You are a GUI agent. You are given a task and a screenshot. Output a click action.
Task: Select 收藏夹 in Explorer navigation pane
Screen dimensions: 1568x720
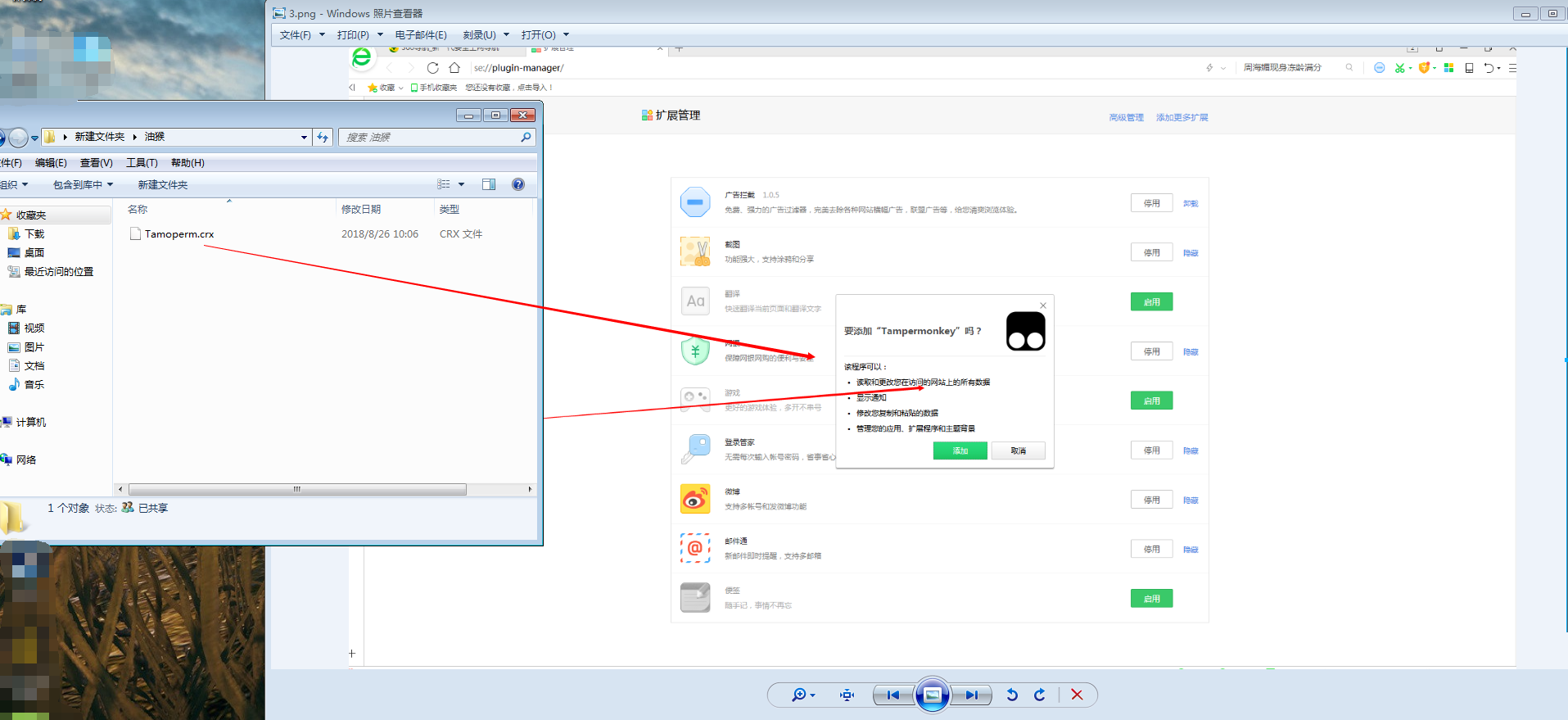31,215
